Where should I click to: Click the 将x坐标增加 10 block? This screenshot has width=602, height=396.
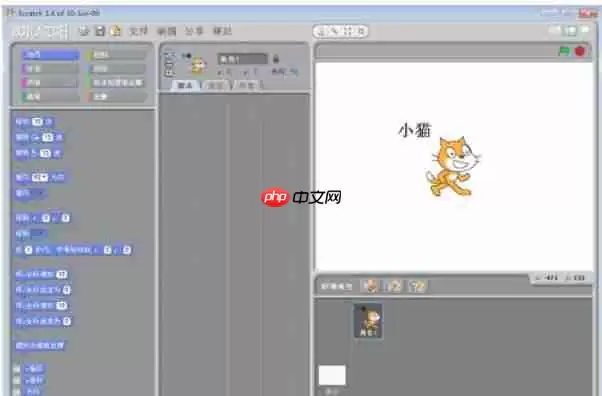(x=41, y=274)
